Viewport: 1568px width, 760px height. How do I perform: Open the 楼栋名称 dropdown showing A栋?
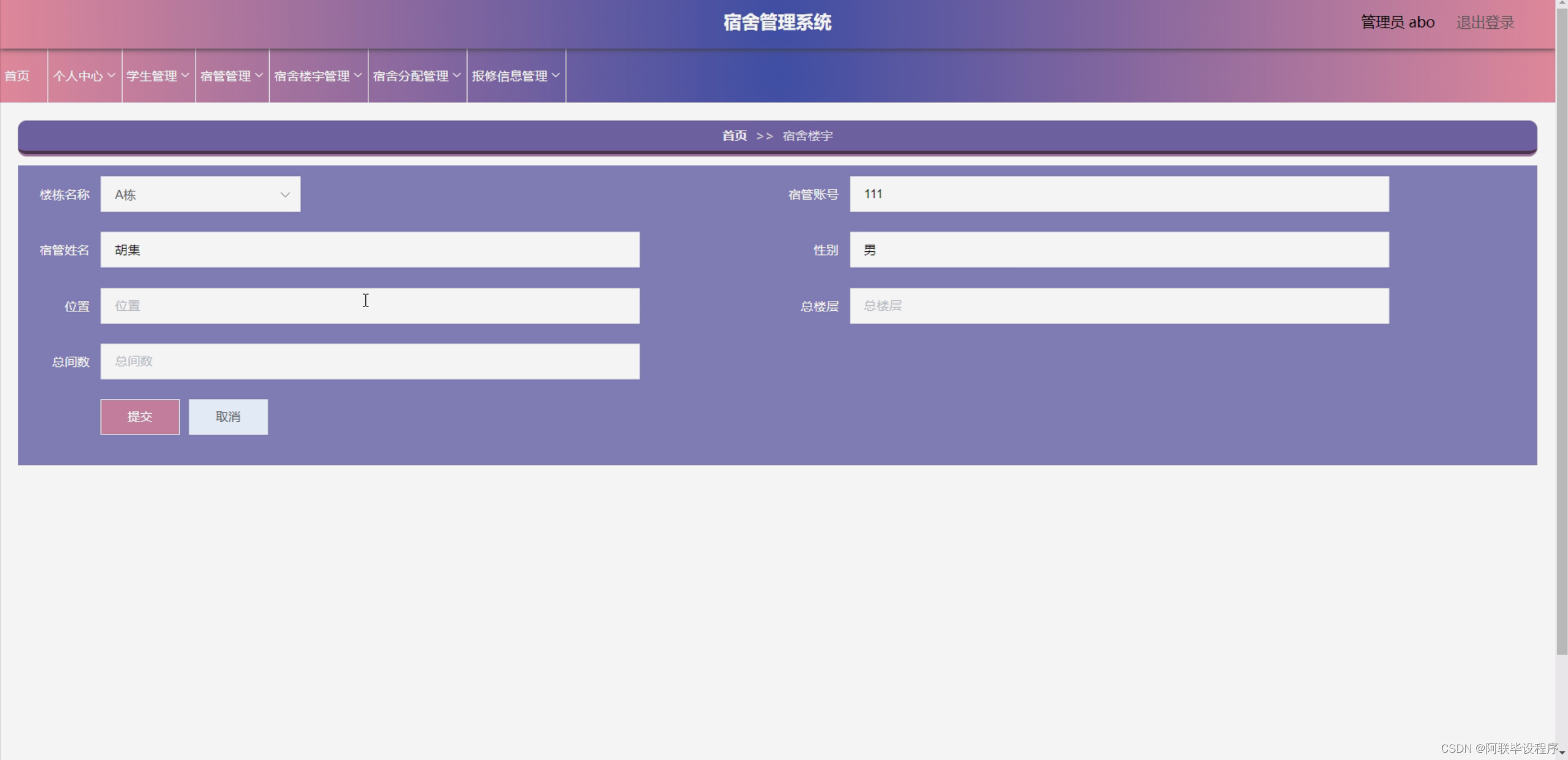coord(200,194)
